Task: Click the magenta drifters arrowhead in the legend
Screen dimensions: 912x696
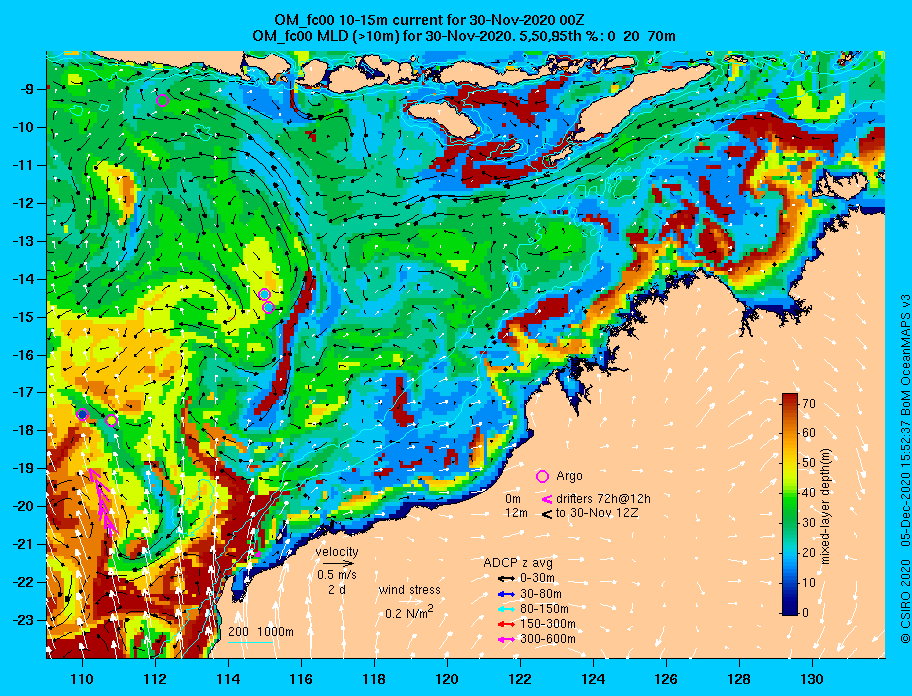Action: click(x=547, y=499)
